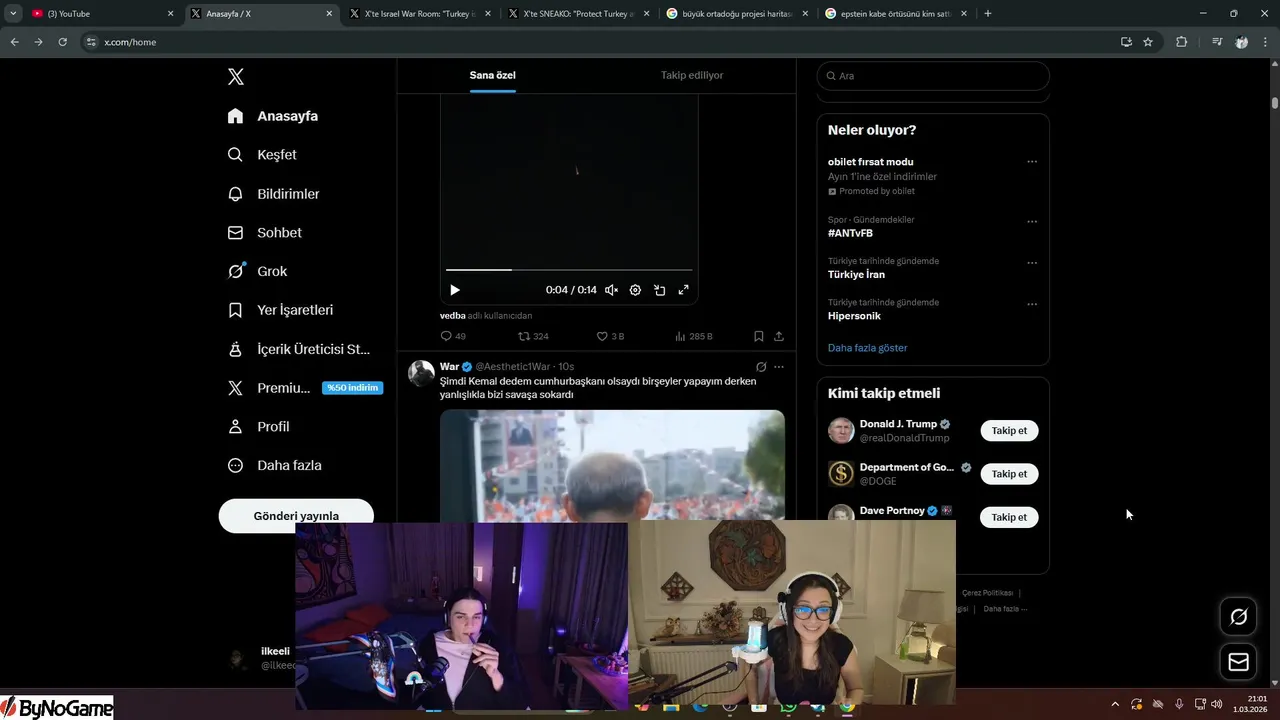
Task: Open War profile avatar
Action: click(422, 374)
